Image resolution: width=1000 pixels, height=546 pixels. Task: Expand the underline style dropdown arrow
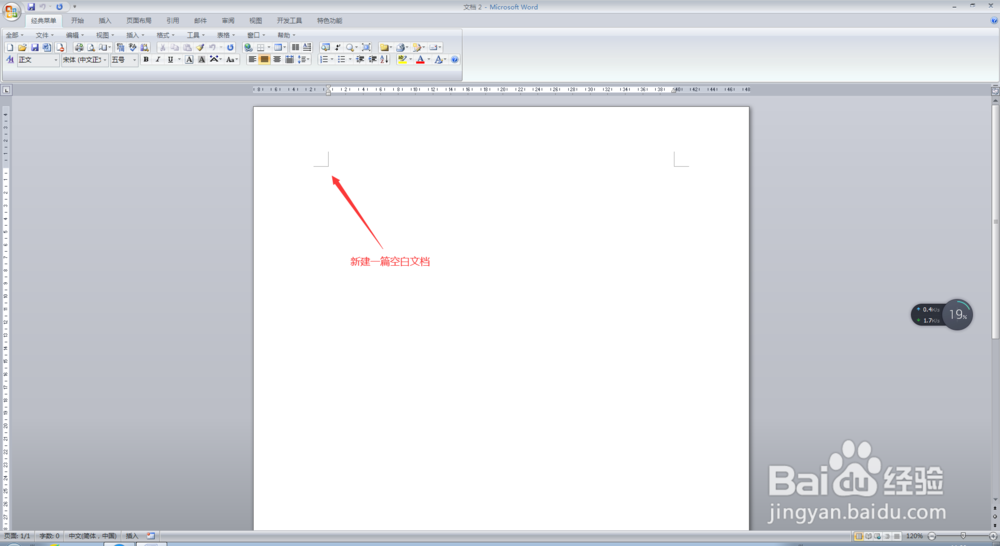(x=179, y=59)
